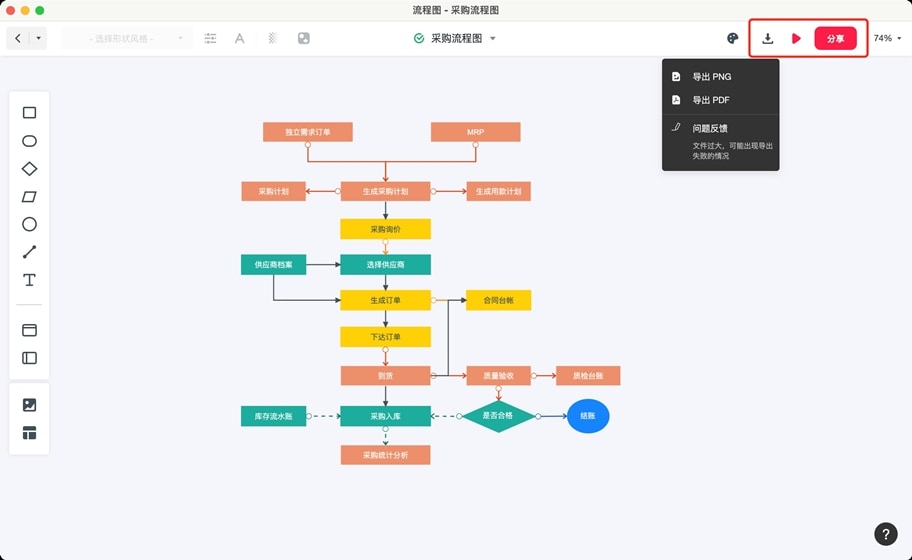This screenshot has width=912, height=560.
Task: Select the 生成采购计划 node
Action: click(385, 191)
